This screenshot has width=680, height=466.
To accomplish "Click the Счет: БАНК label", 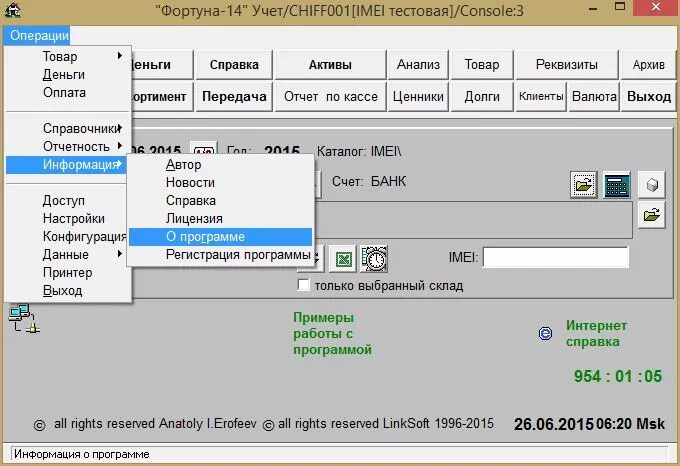I will click(x=369, y=181).
